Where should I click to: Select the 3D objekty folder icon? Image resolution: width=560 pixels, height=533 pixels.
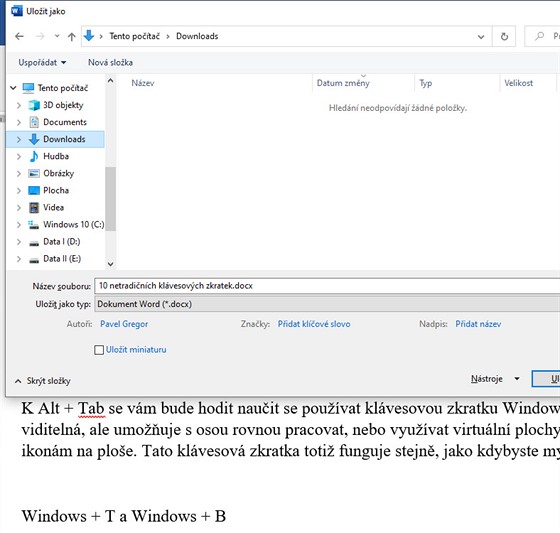34,105
